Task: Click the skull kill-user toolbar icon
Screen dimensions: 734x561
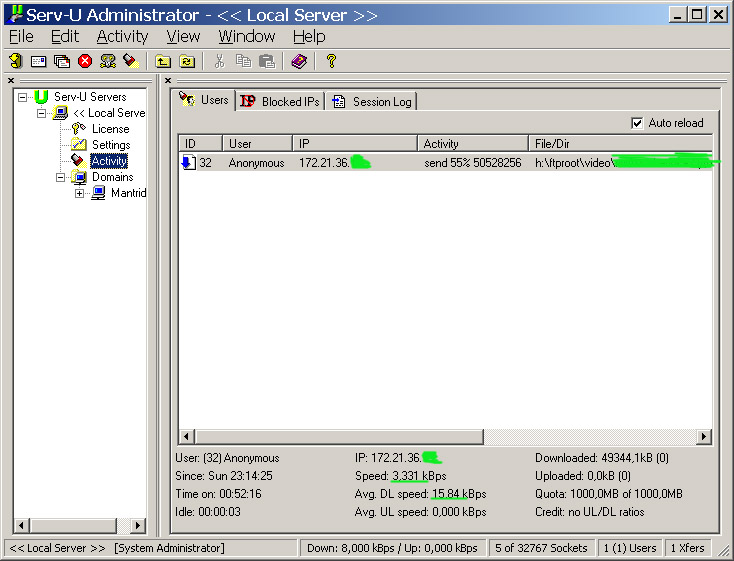Action: pos(108,61)
